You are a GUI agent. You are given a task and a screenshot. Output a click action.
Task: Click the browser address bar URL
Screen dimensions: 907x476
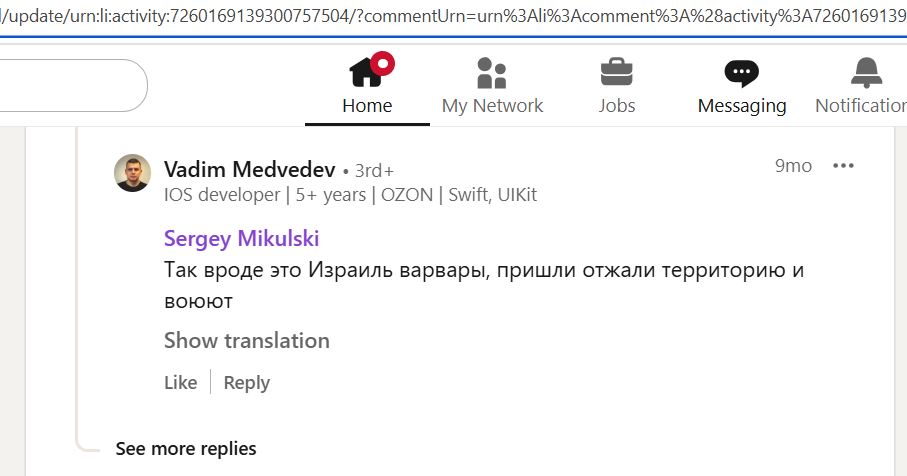click(454, 16)
